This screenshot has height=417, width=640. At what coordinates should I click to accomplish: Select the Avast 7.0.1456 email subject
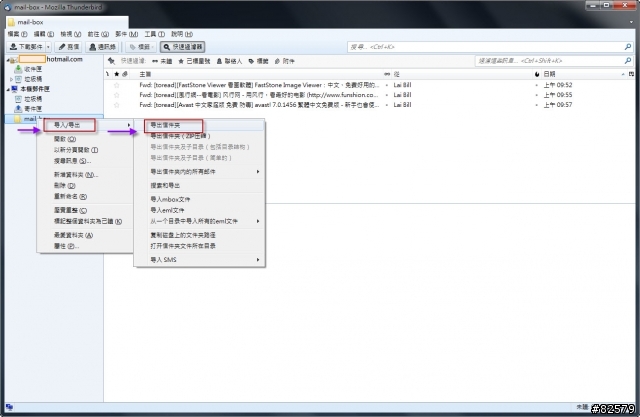click(x=259, y=105)
